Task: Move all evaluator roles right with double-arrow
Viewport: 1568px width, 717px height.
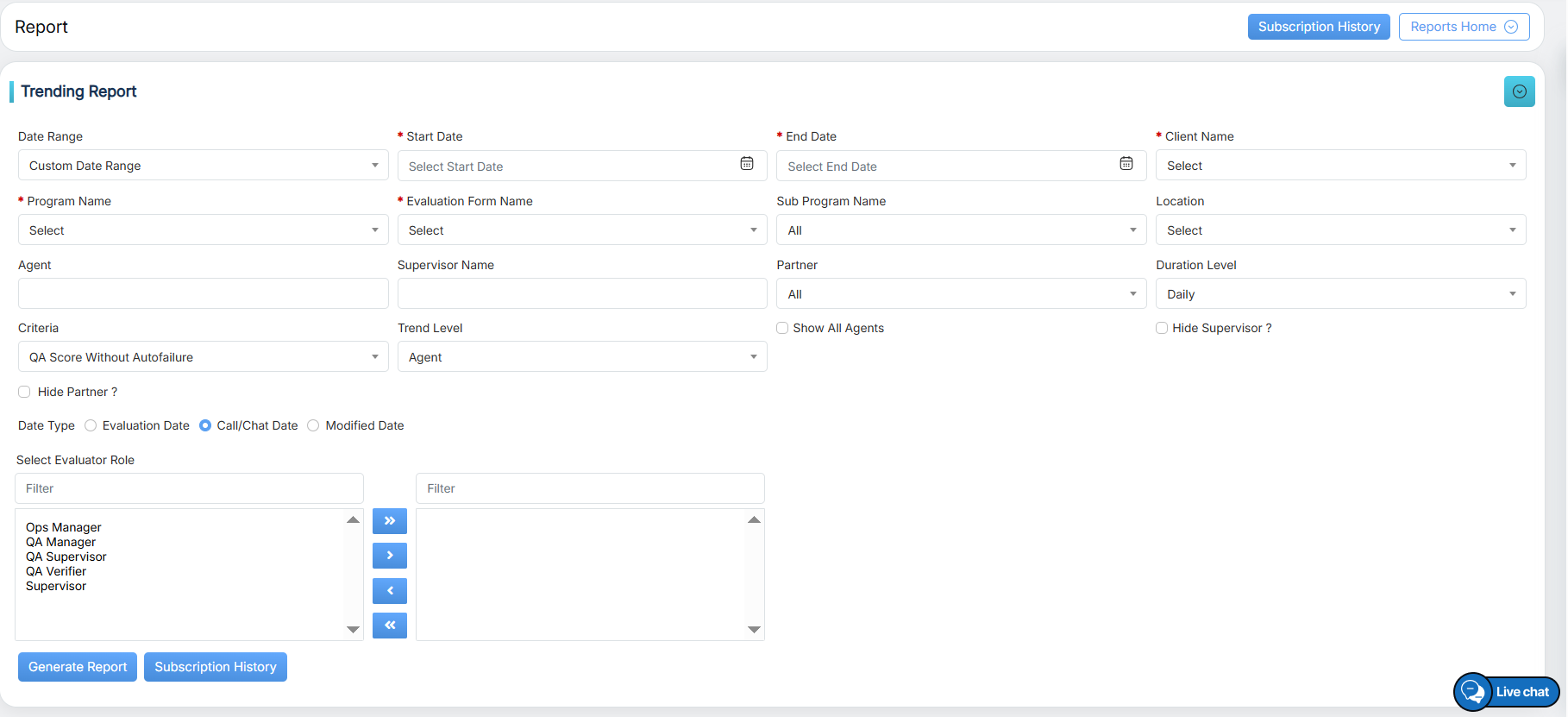Action: point(390,521)
